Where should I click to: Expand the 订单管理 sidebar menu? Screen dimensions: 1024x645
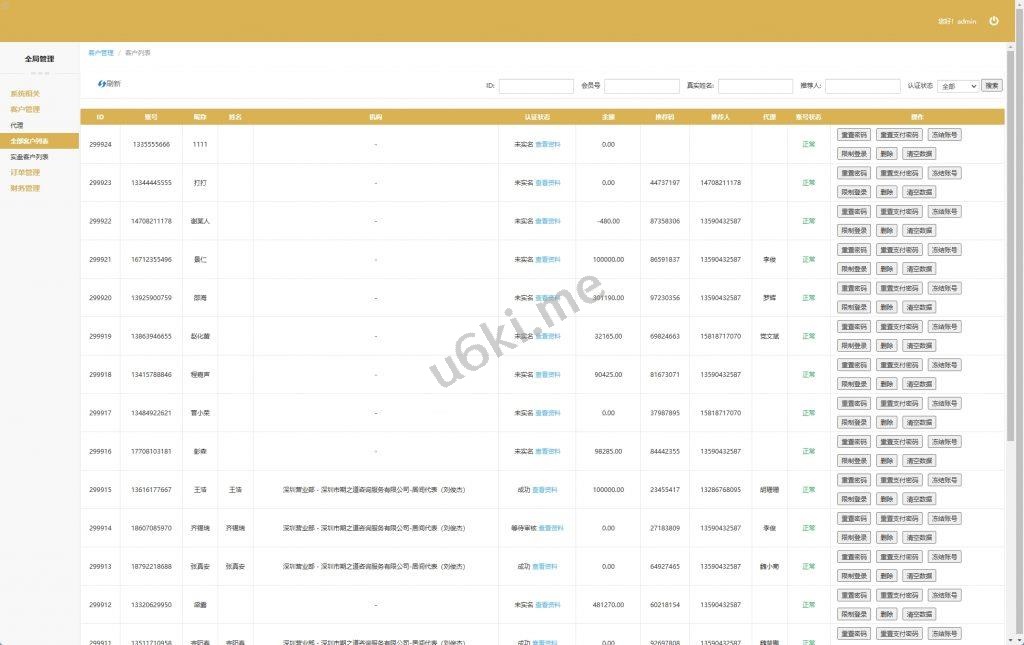coord(25,172)
